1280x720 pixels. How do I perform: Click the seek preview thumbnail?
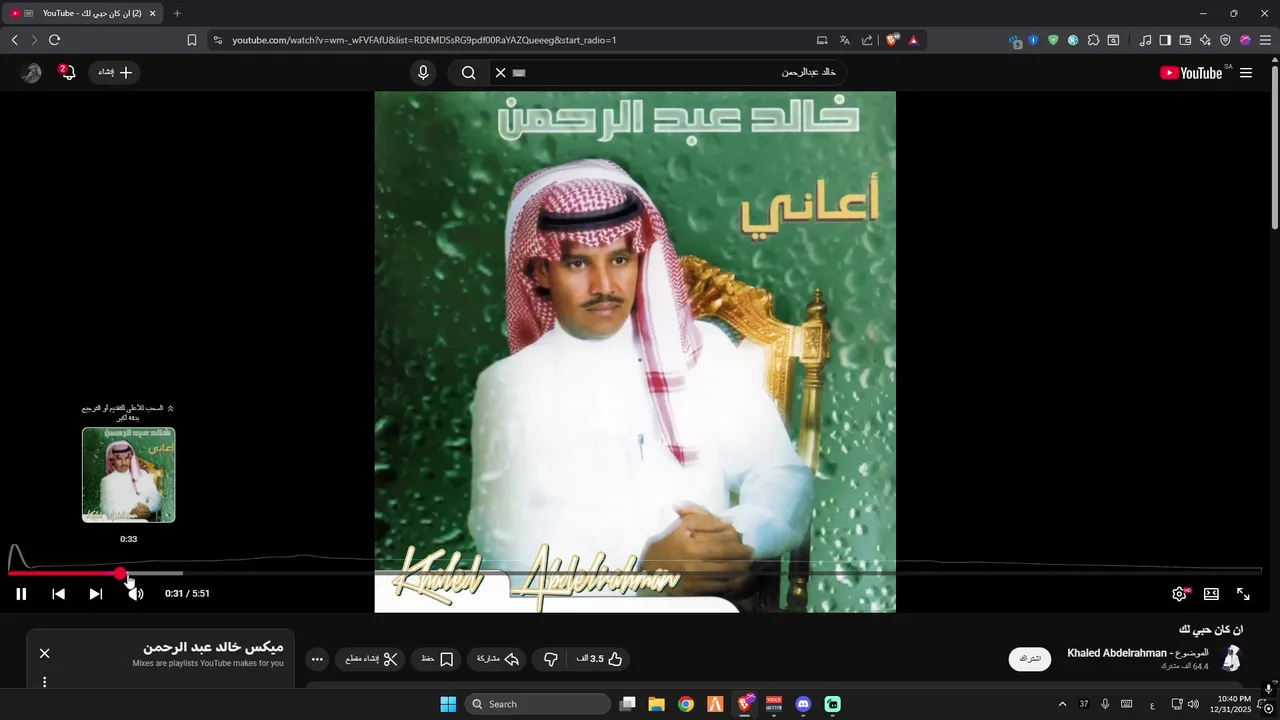pyautogui.click(x=128, y=475)
